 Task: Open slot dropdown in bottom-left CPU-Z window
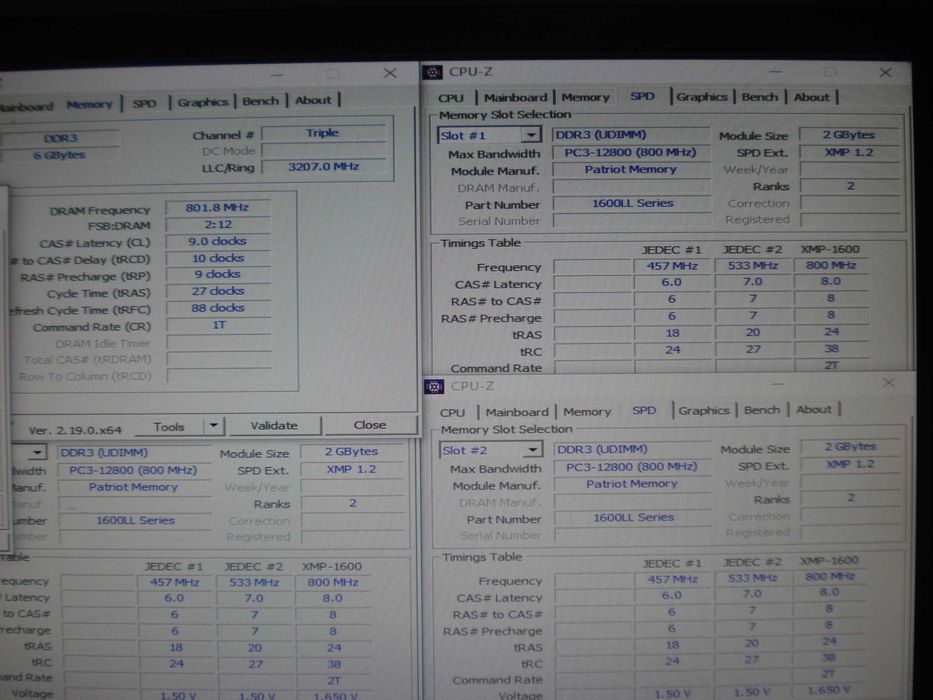click(x=37, y=452)
